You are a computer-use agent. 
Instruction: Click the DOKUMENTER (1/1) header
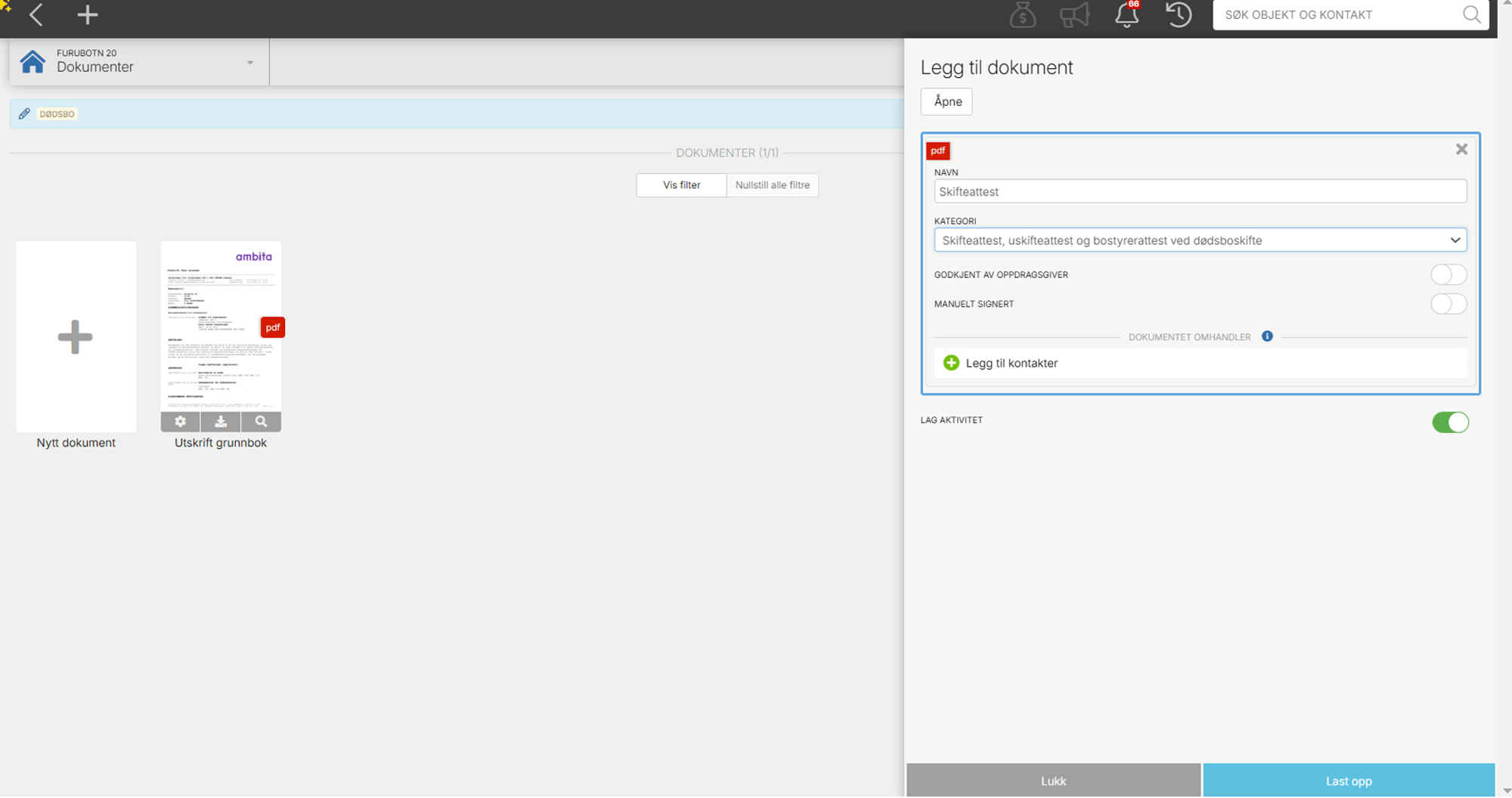pos(727,153)
